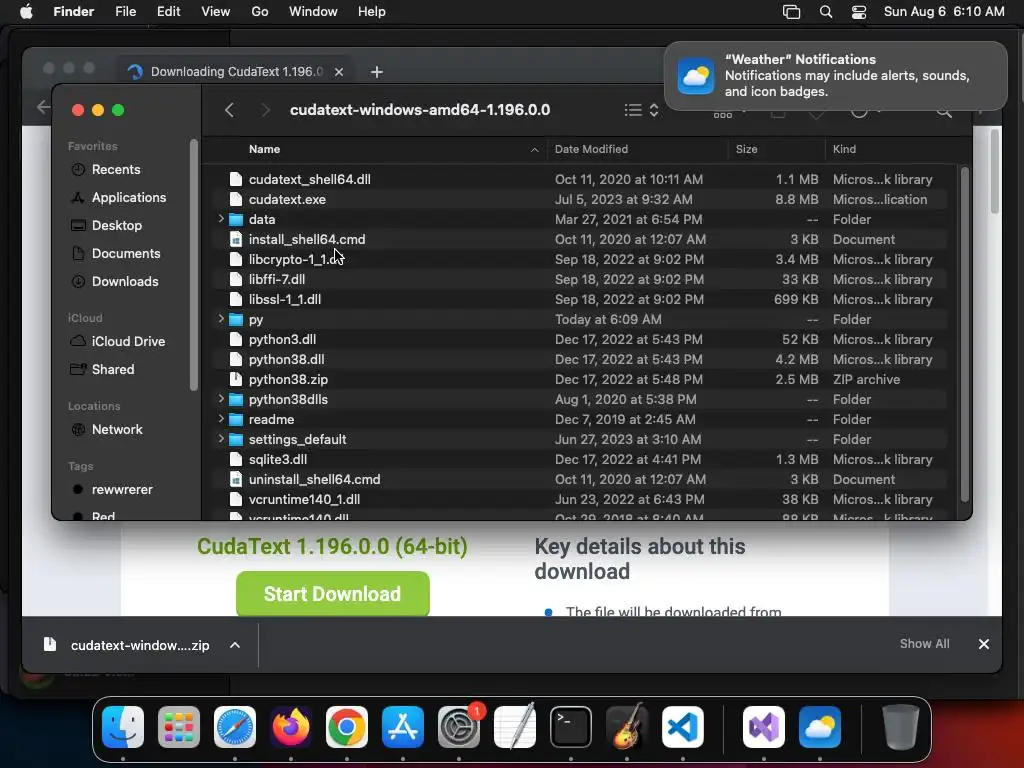Viewport: 1024px width, 768px height.
Task: Open the App Store from the Dock
Action: tap(403, 727)
